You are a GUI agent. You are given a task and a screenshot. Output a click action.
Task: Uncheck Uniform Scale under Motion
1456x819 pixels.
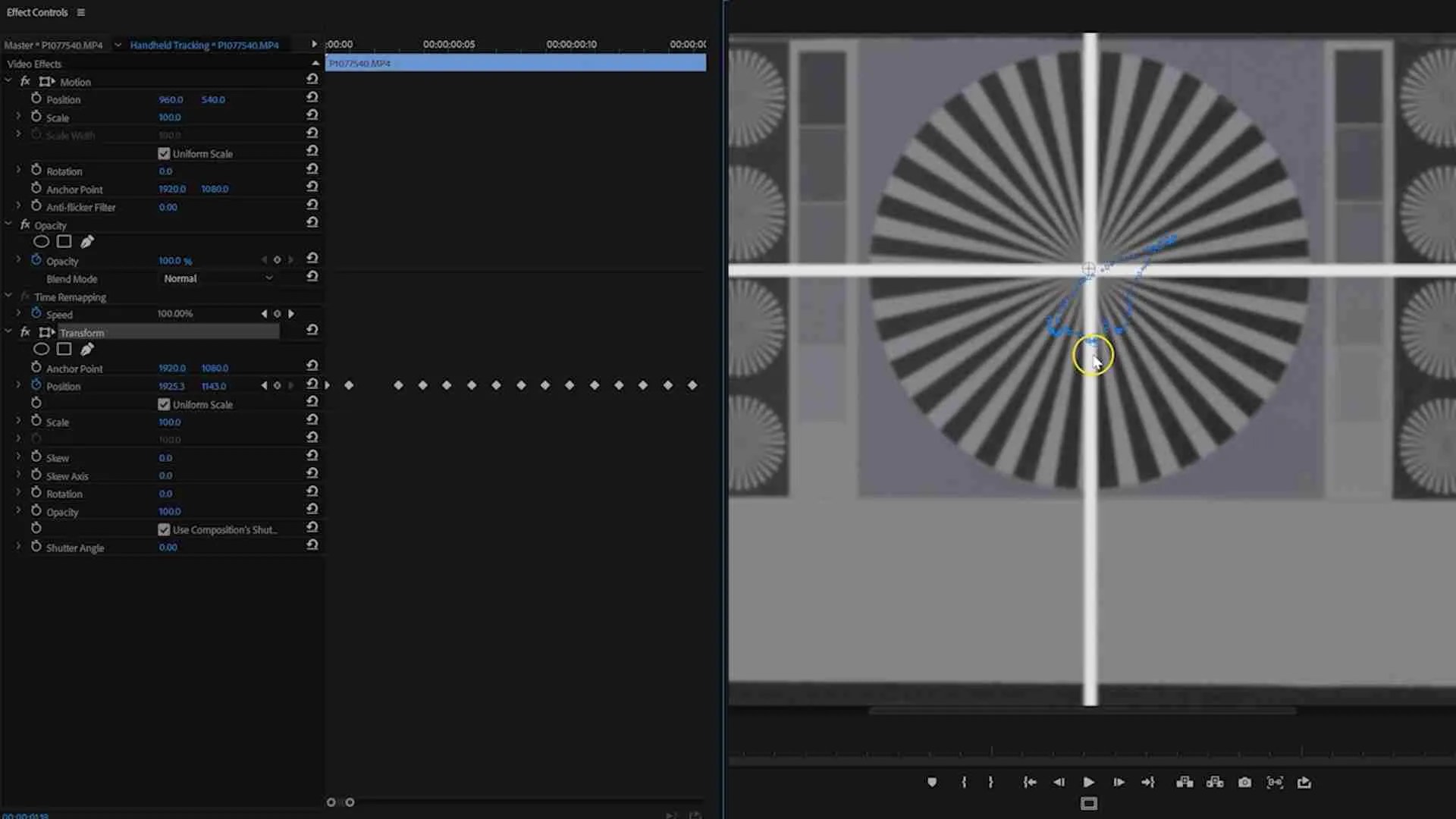coord(164,153)
